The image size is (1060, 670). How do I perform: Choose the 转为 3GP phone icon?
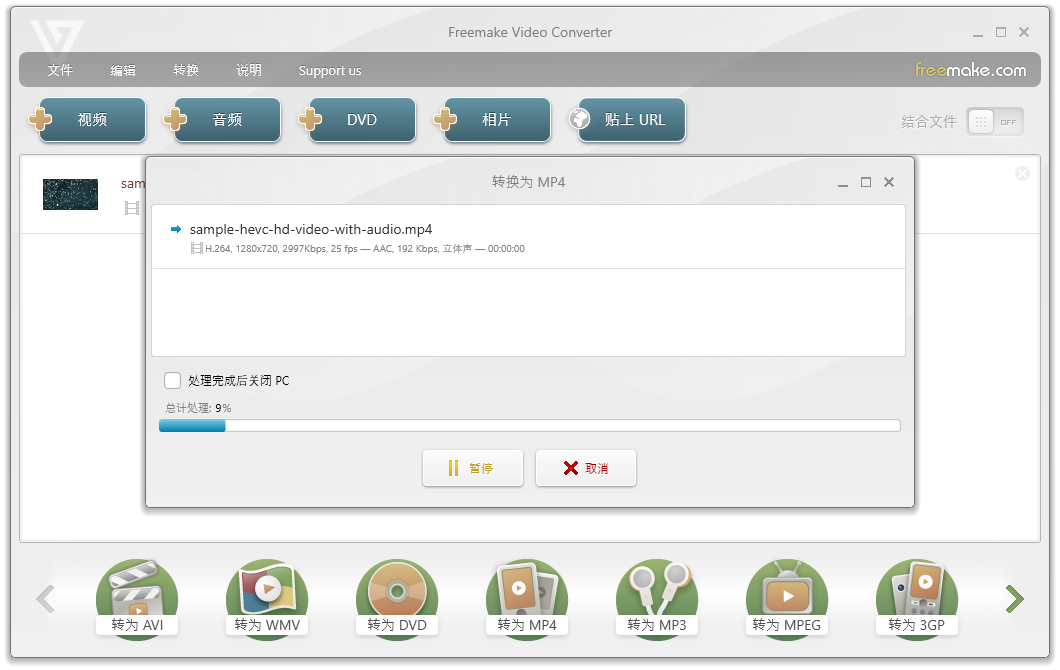917,598
